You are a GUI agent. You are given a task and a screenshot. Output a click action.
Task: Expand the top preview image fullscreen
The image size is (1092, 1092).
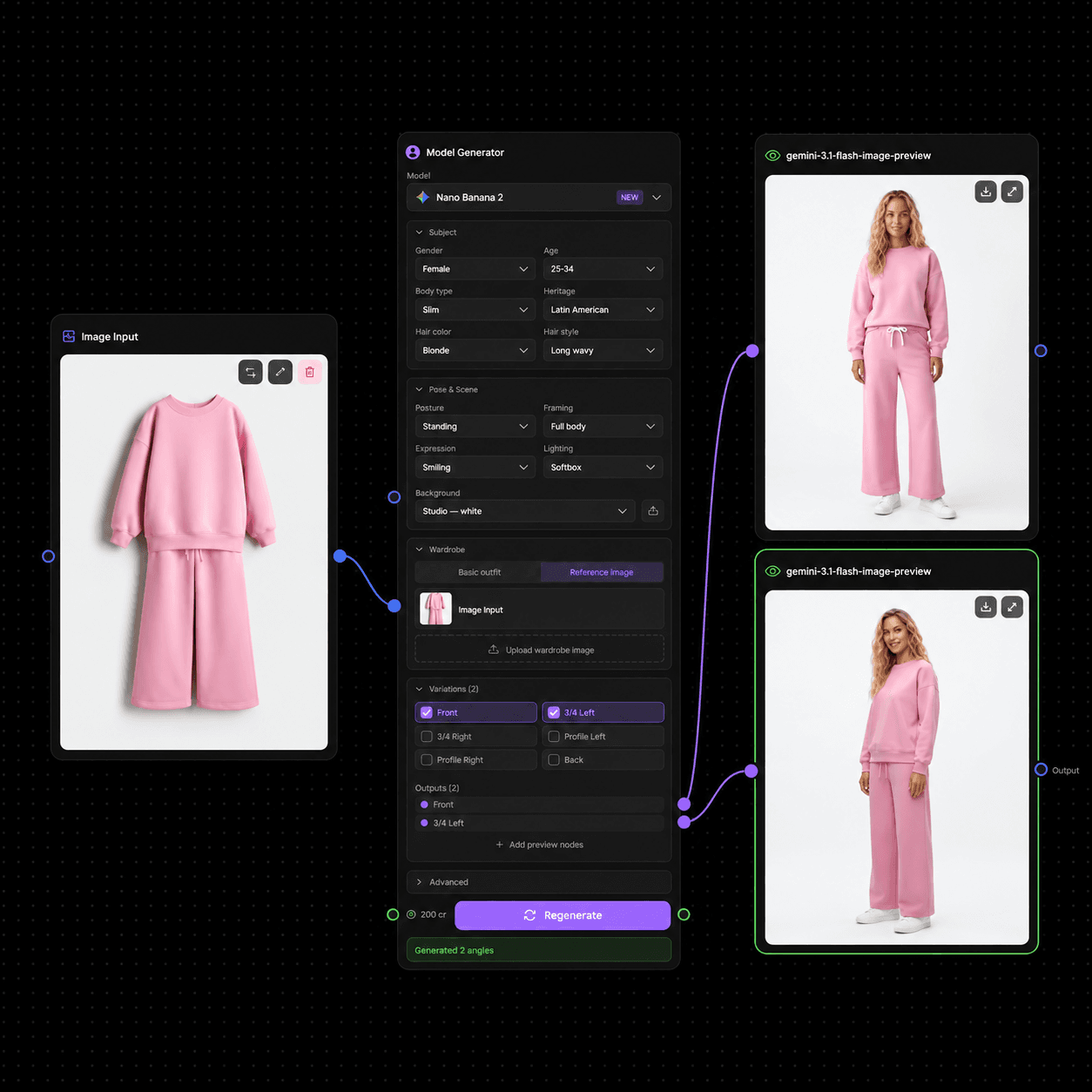click(1012, 192)
